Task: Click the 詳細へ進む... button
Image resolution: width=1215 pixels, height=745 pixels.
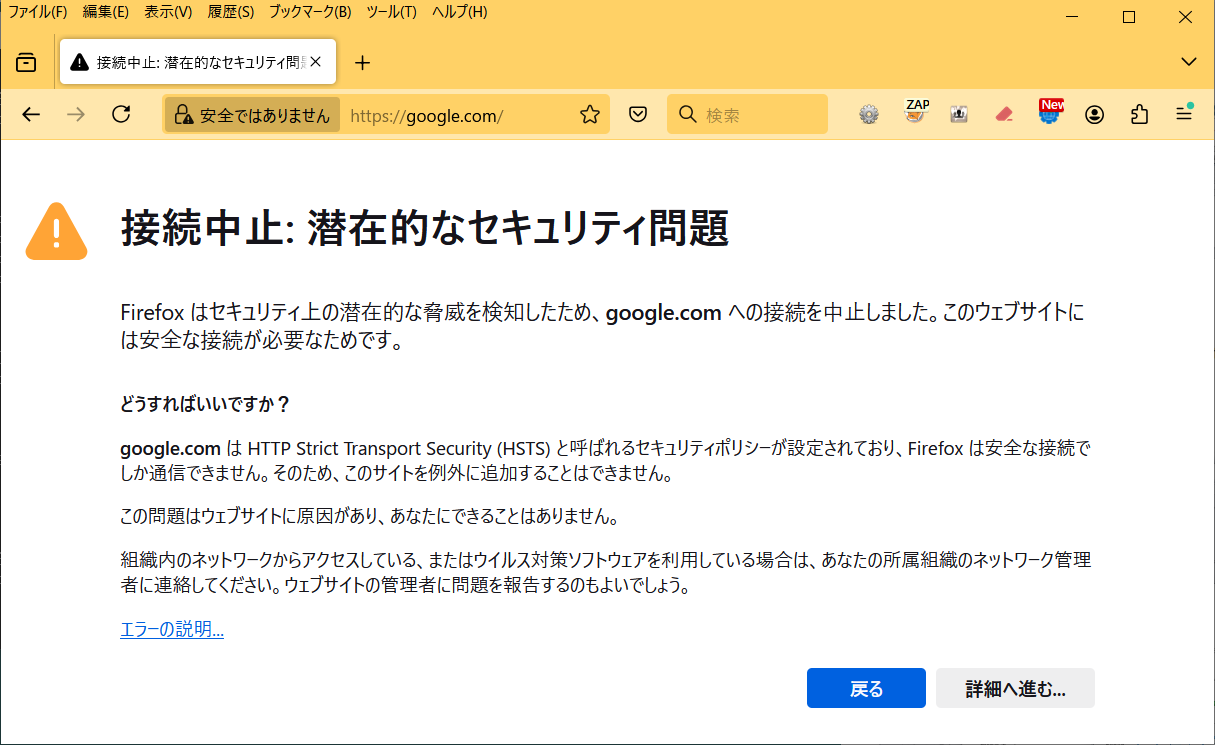Action: tap(1015, 688)
